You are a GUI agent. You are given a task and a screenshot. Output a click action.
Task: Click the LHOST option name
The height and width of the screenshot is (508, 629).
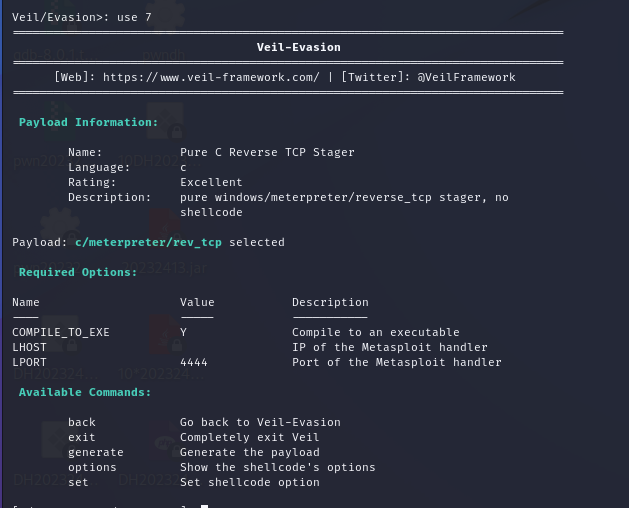[29, 347]
